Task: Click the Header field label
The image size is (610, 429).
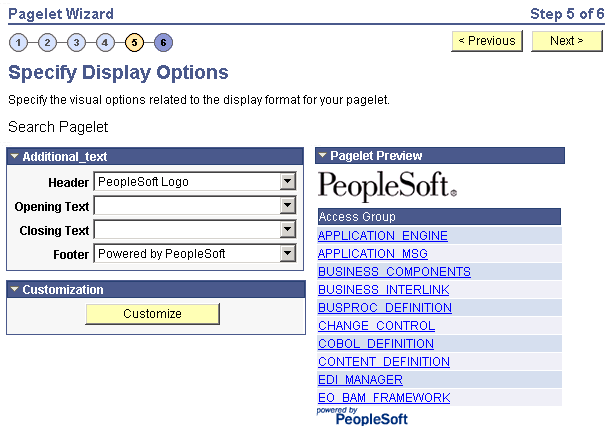Action: (68, 182)
